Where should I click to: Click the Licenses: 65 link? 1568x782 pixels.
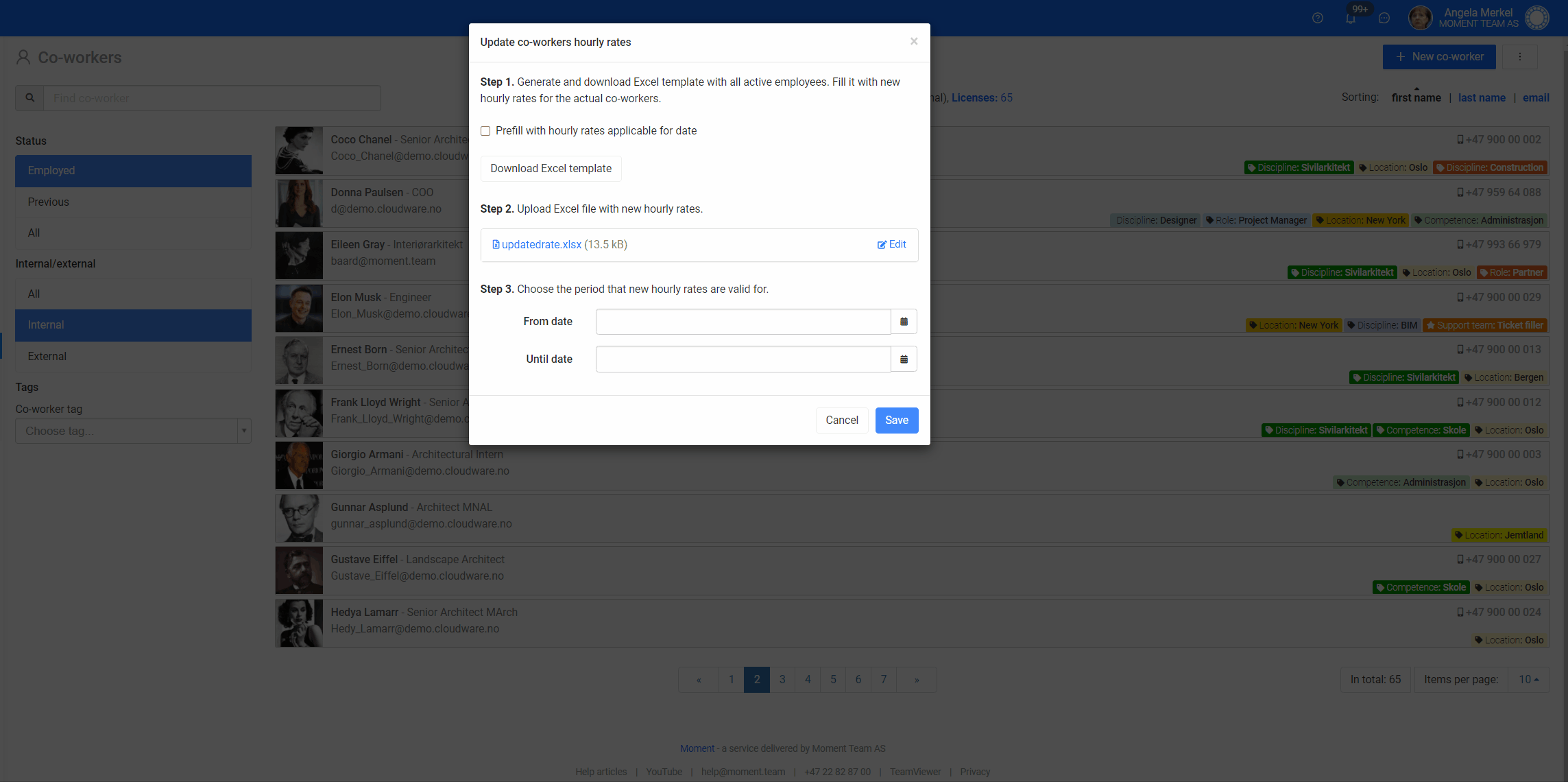(981, 98)
